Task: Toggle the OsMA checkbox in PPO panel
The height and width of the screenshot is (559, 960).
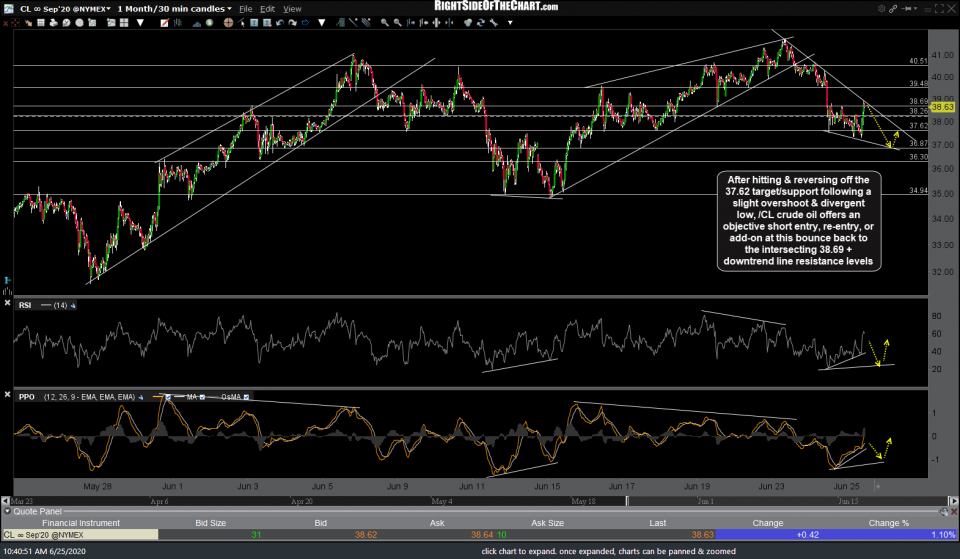Action: tap(246, 397)
